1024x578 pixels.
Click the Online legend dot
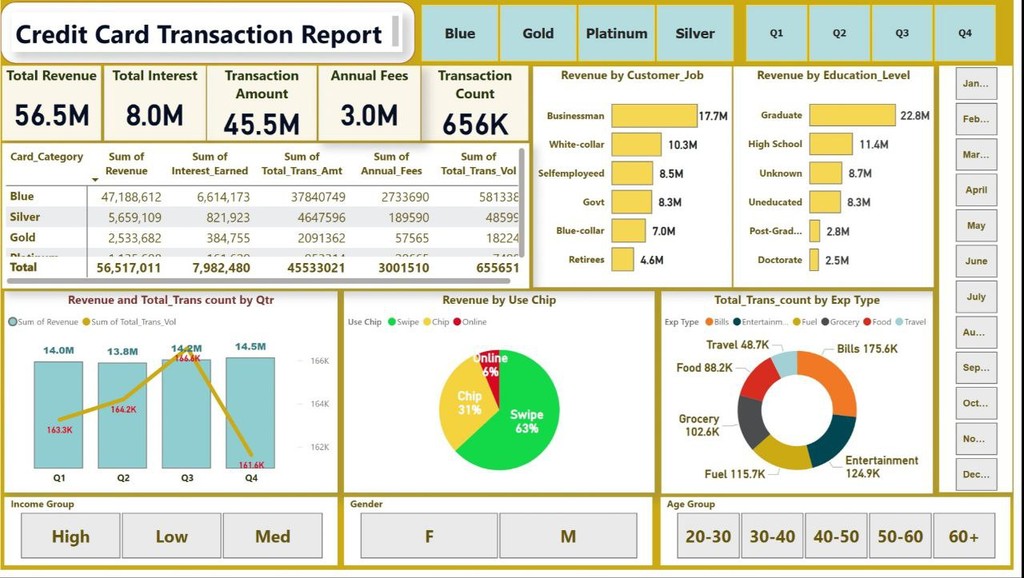[457, 322]
